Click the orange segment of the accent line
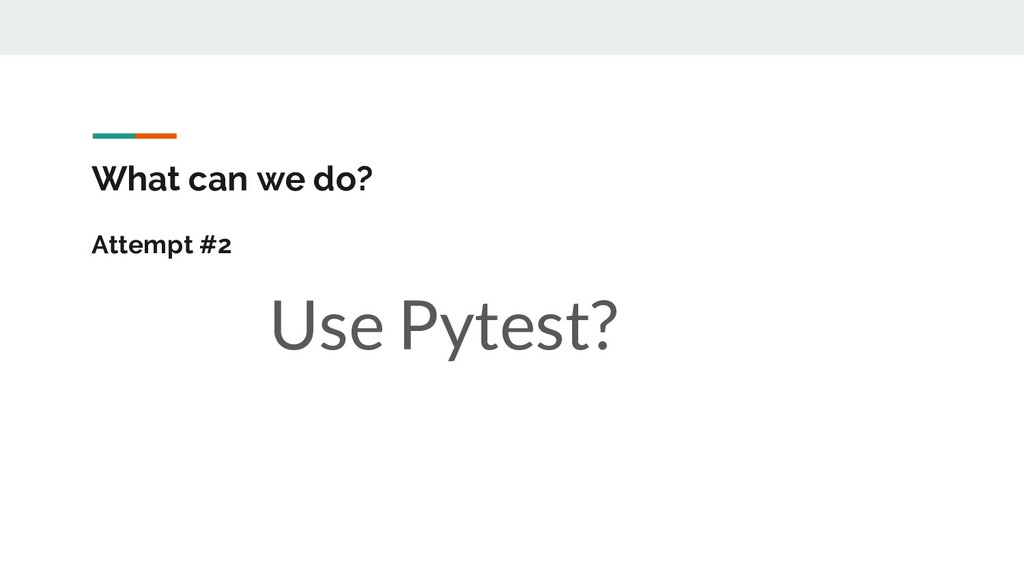 coord(156,135)
